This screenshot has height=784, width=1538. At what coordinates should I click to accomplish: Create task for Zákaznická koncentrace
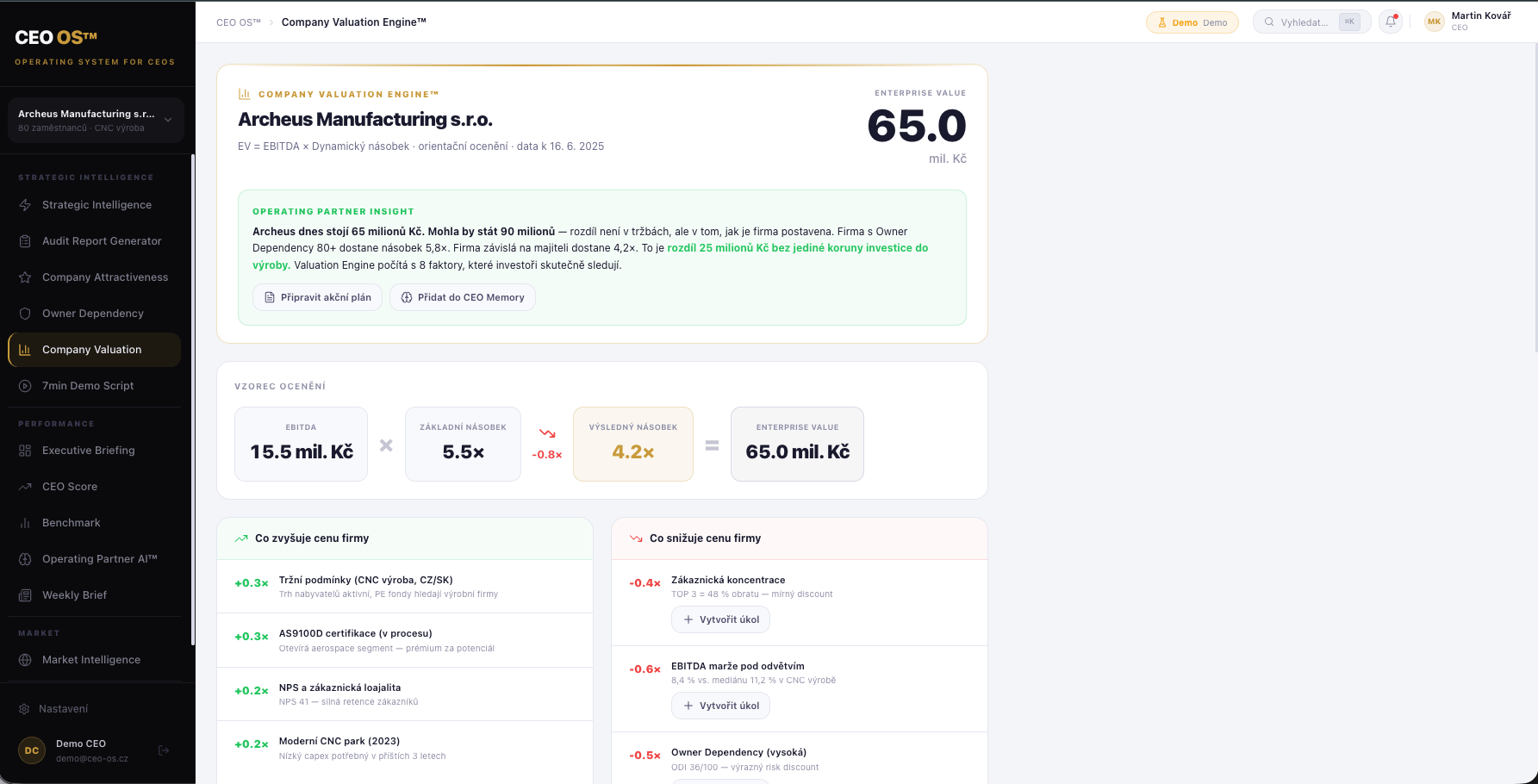pos(720,619)
